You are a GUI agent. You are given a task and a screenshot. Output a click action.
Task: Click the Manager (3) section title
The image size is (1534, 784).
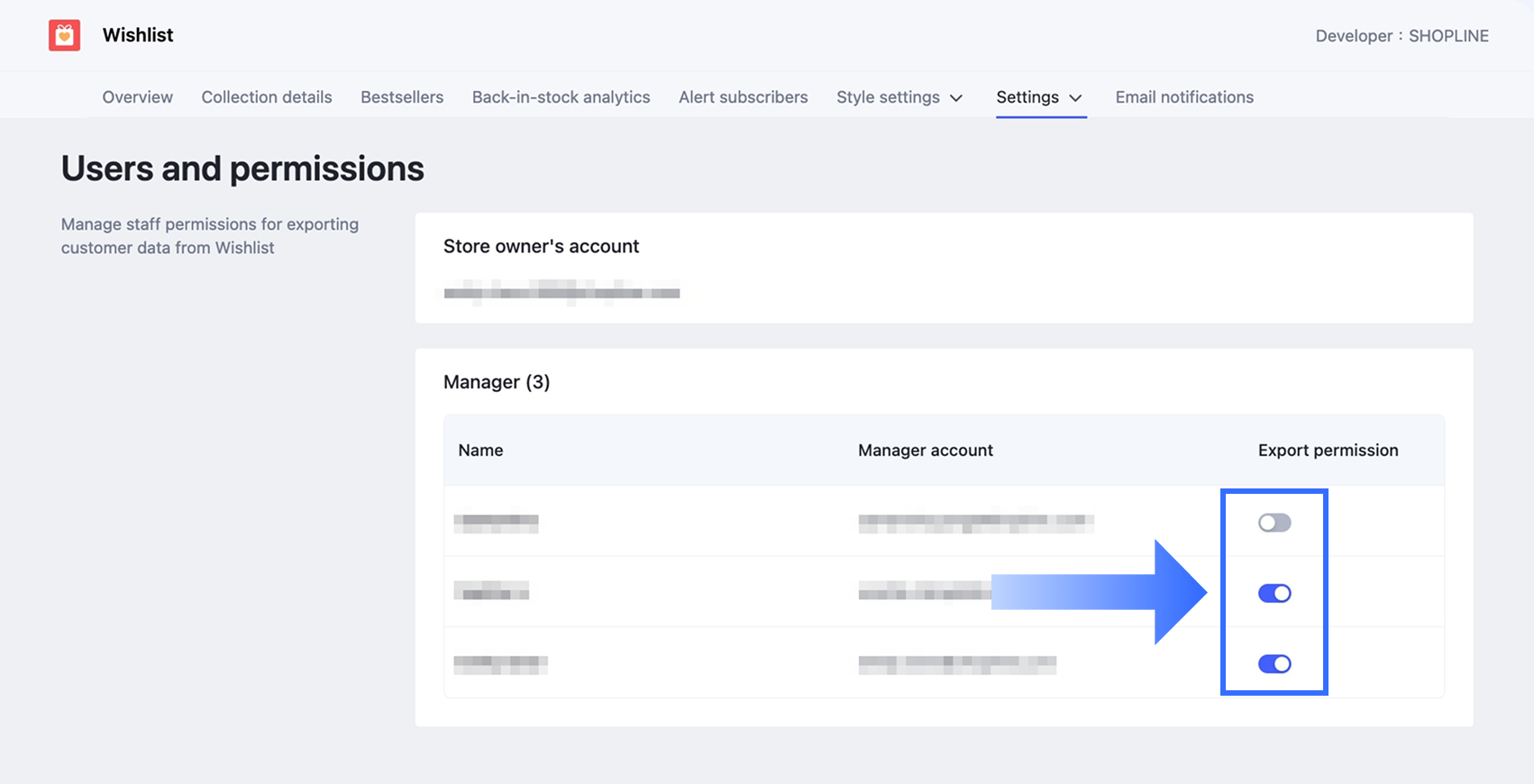(x=497, y=382)
